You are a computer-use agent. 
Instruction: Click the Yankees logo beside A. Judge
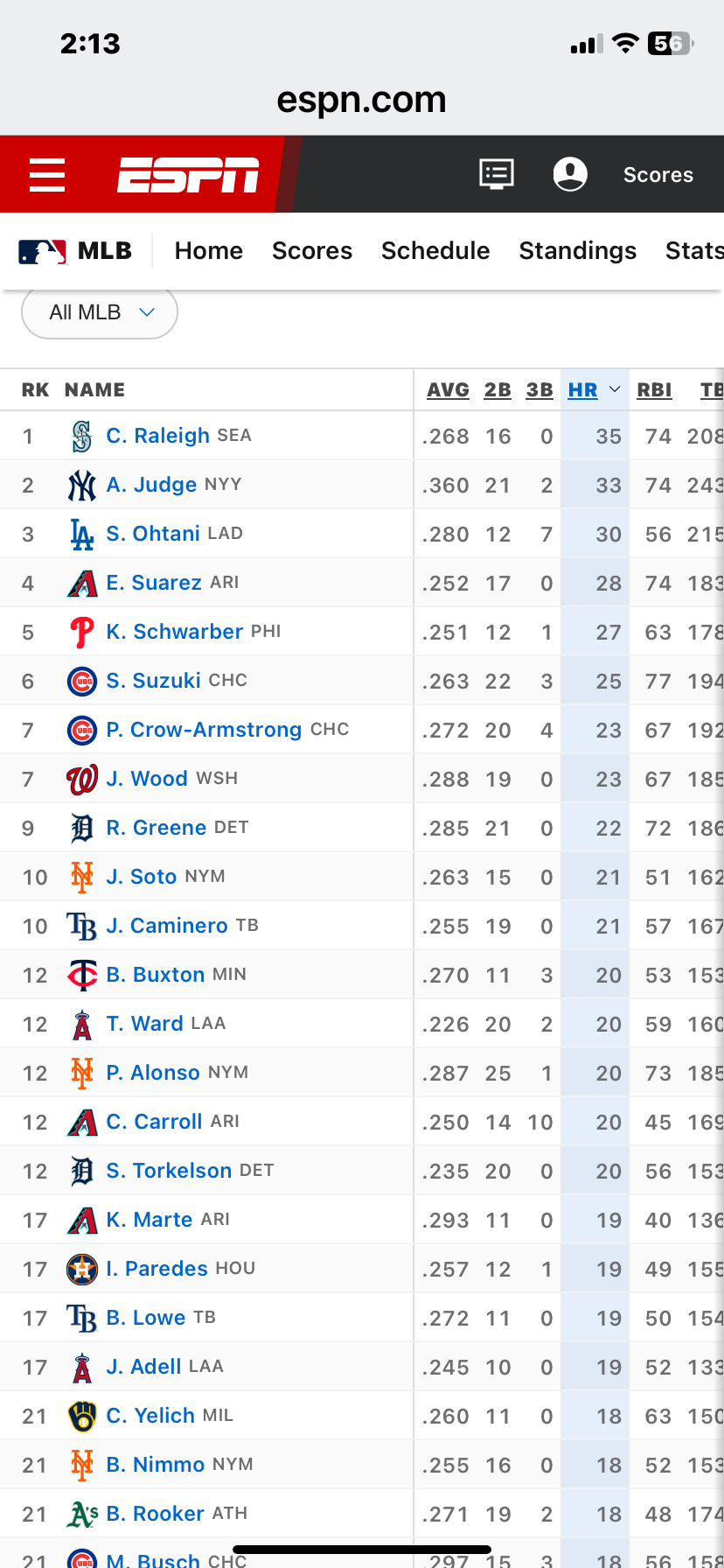[x=81, y=485]
